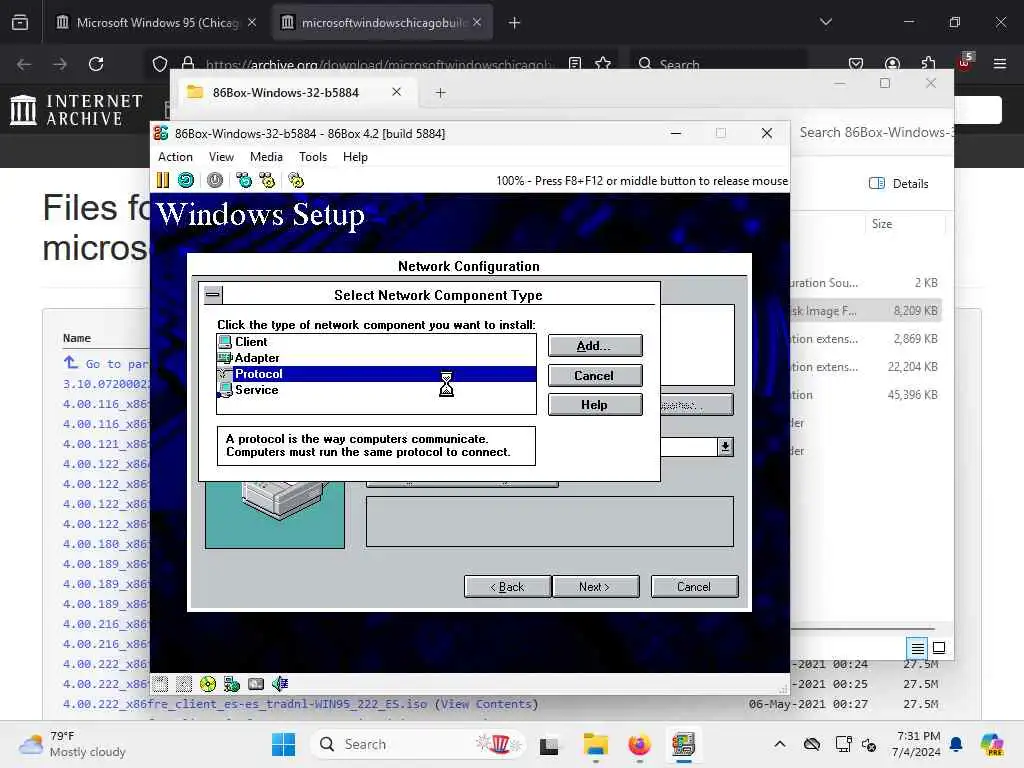The image size is (1024, 768).
Task: Click the 86Box Ctrl+Alt+Esc icon
Action: pyautogui.click(x=267, y=180)
